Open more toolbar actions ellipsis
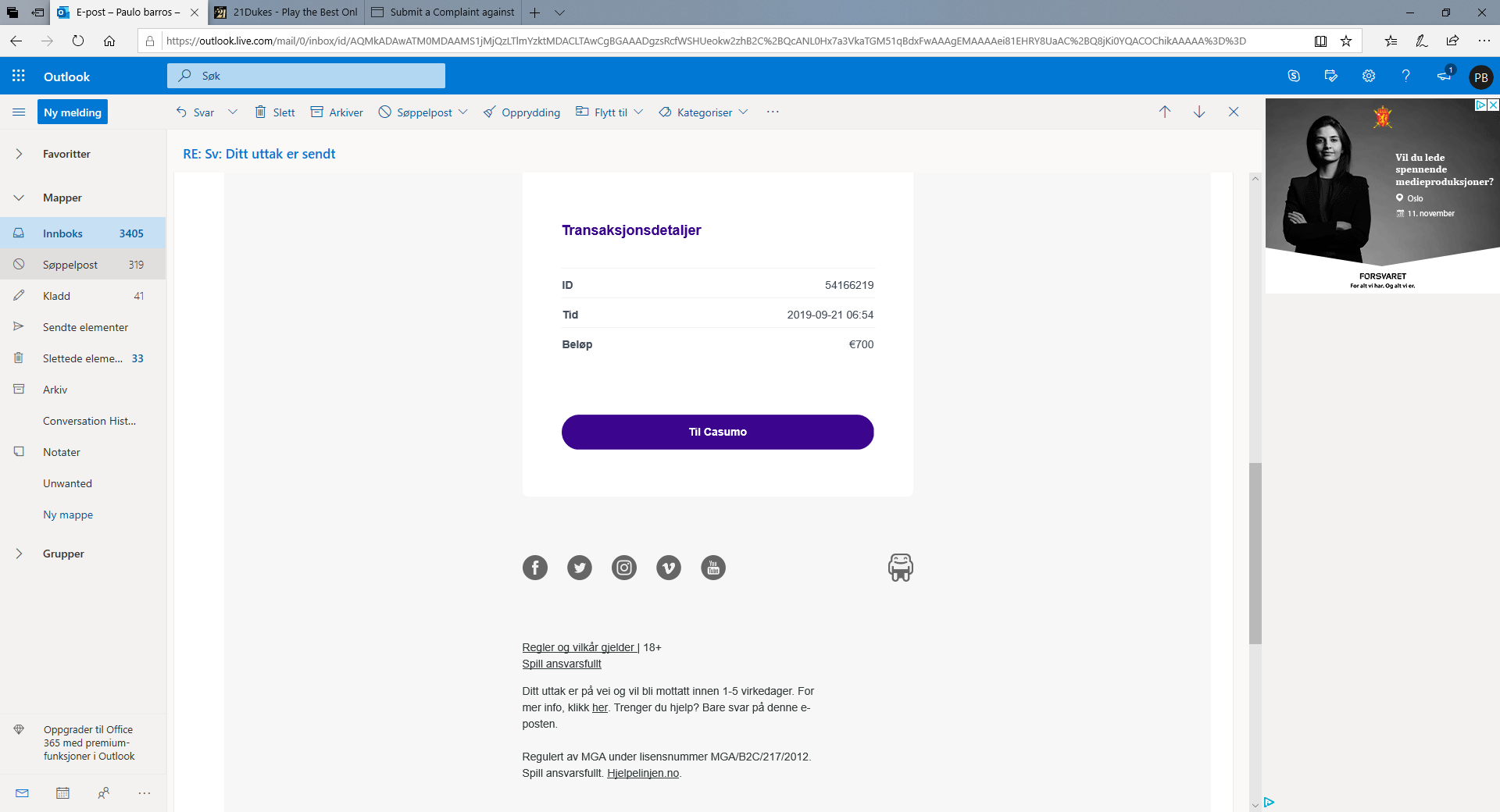 click(773, 112)
